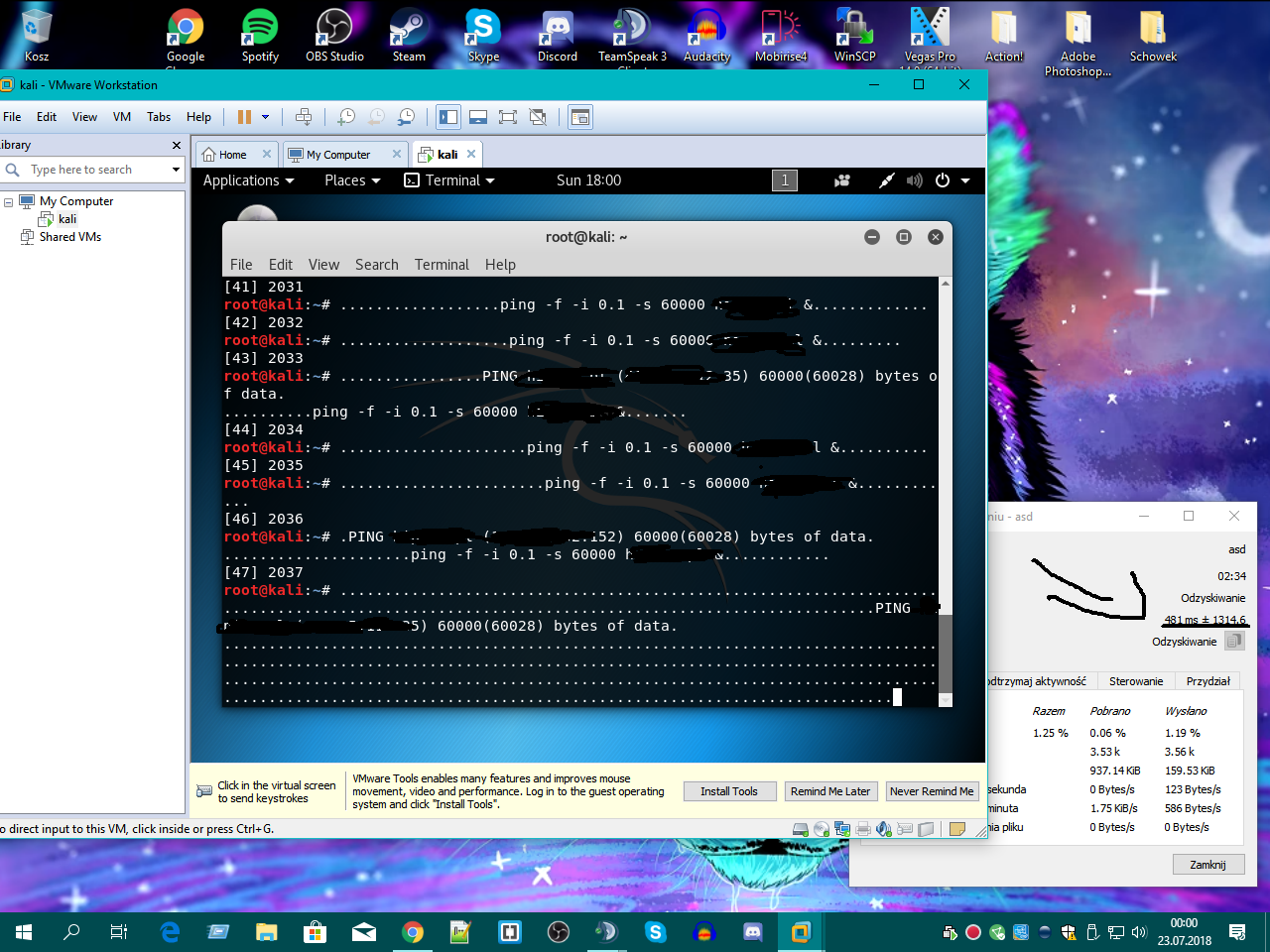Viewport: 1270px width, 952px height.
Task: Open Discord from the taskbar
Action: (753, 932)
